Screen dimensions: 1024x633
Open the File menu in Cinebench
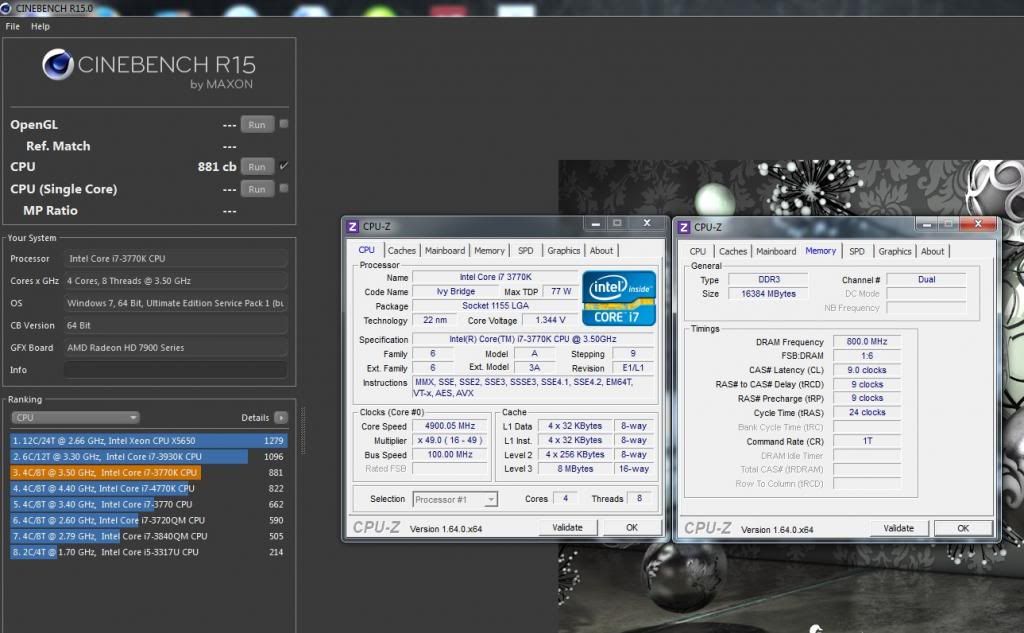pyautogui.click(x=13, y=26)
